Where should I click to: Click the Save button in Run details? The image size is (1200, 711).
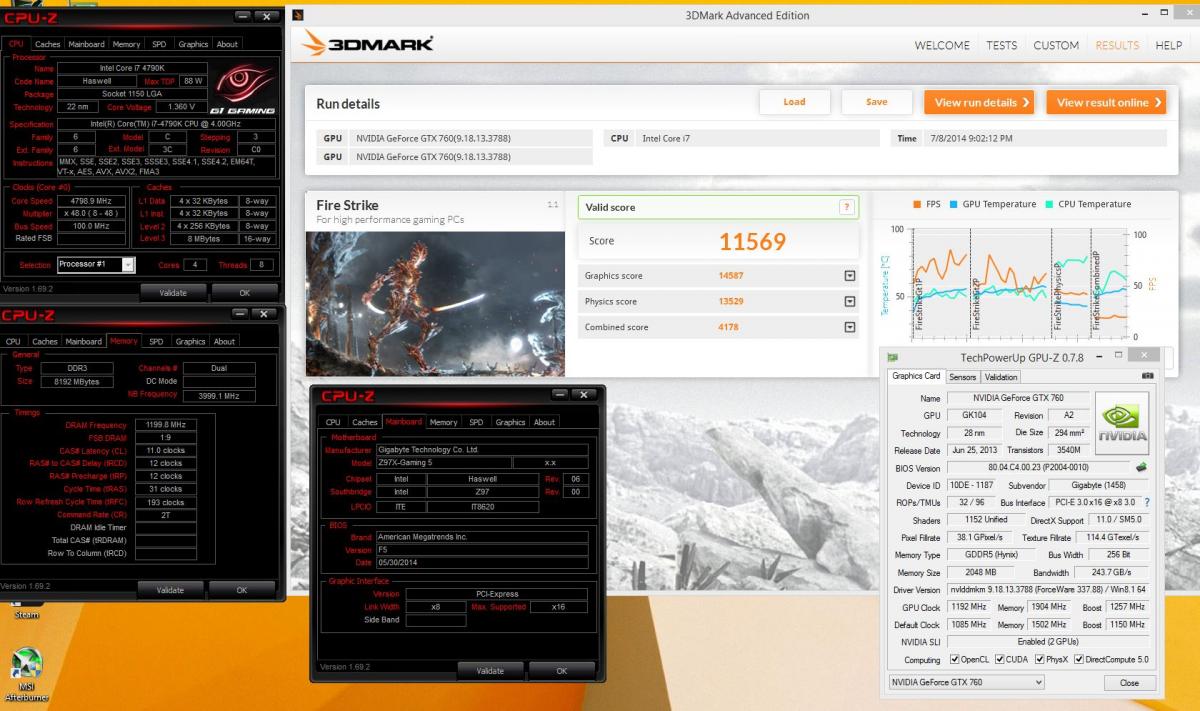[x=877, y=102]
